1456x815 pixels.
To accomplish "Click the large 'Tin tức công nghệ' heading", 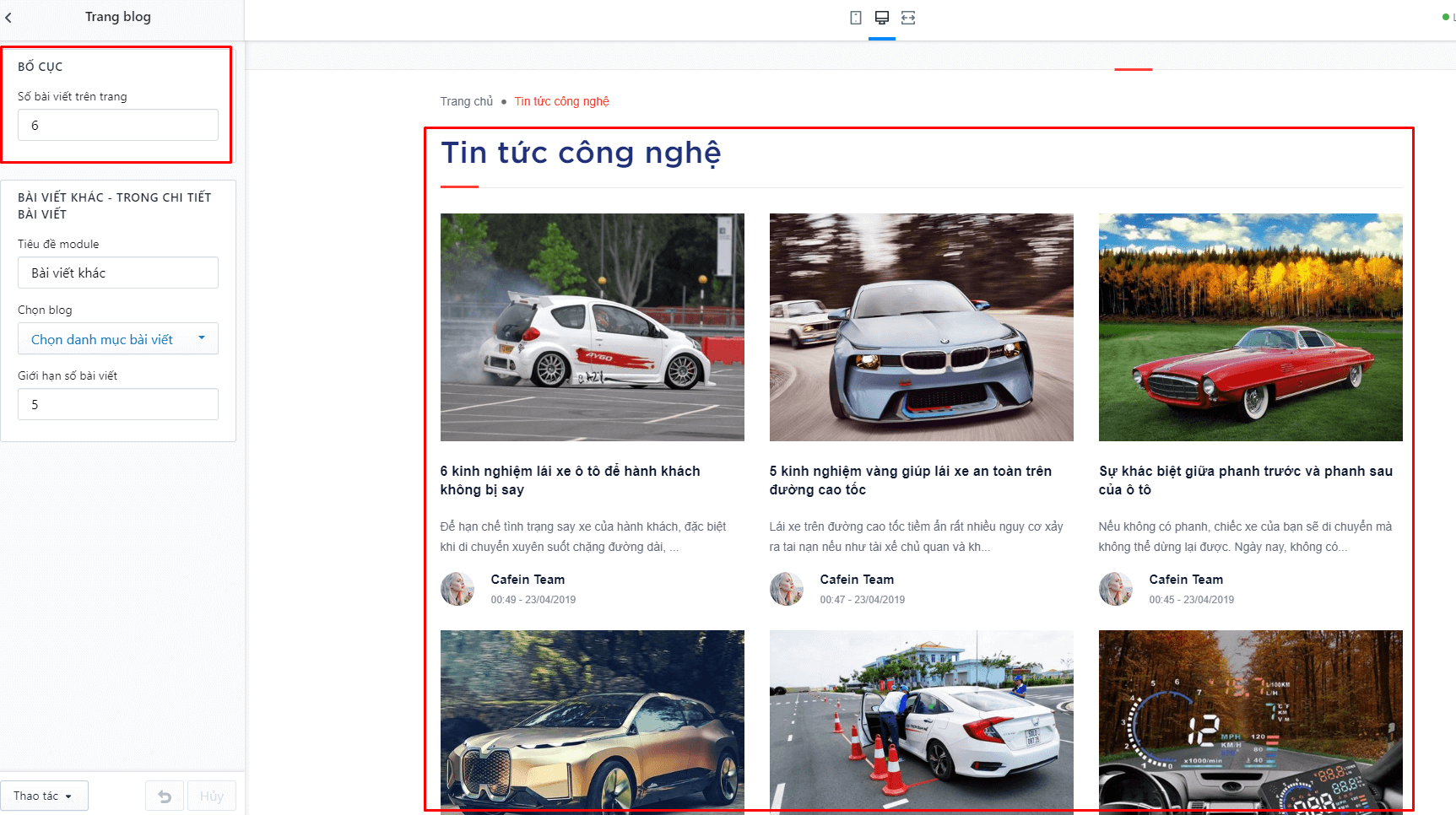I will (581, 153).
